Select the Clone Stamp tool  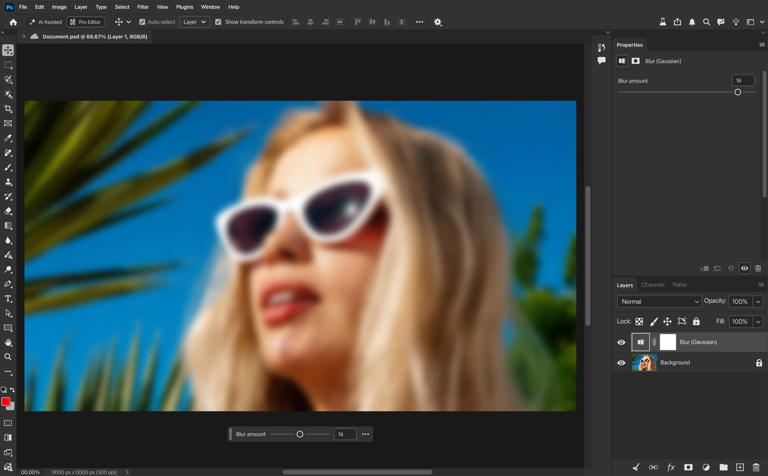(8, 182)
